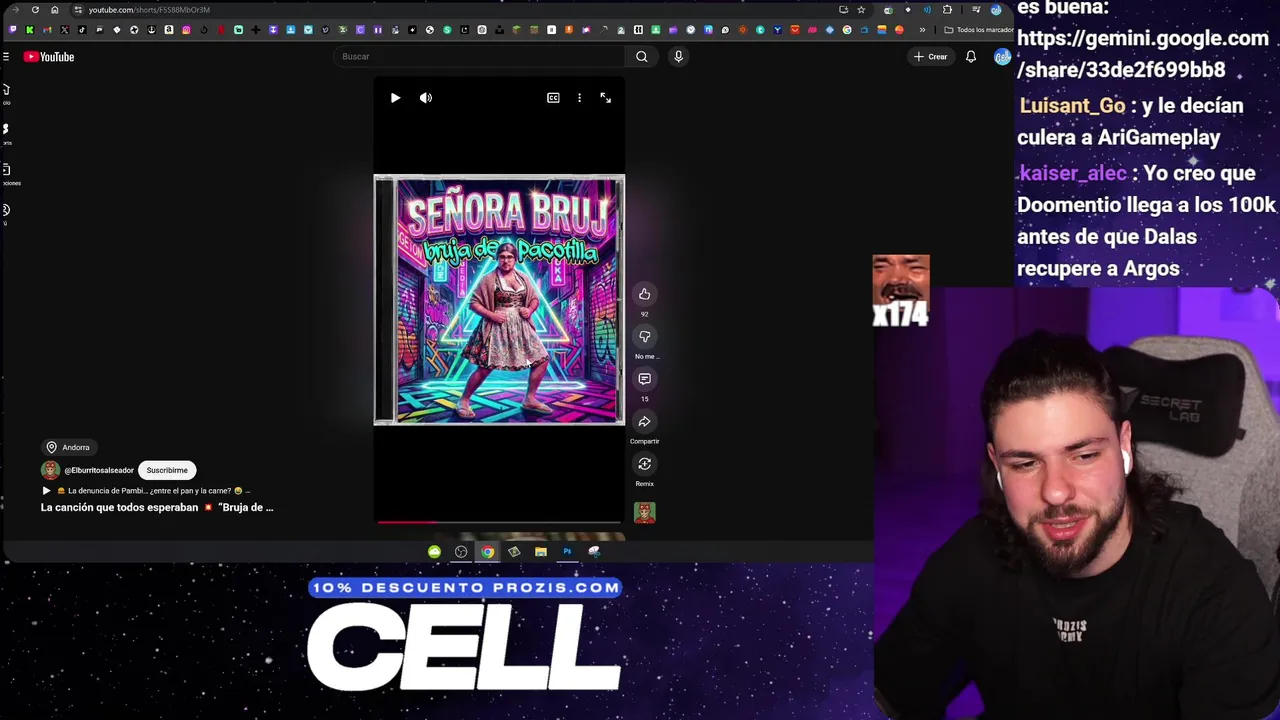Like the Short with thumbs up
1280x720 pixels.
point(644,294)
